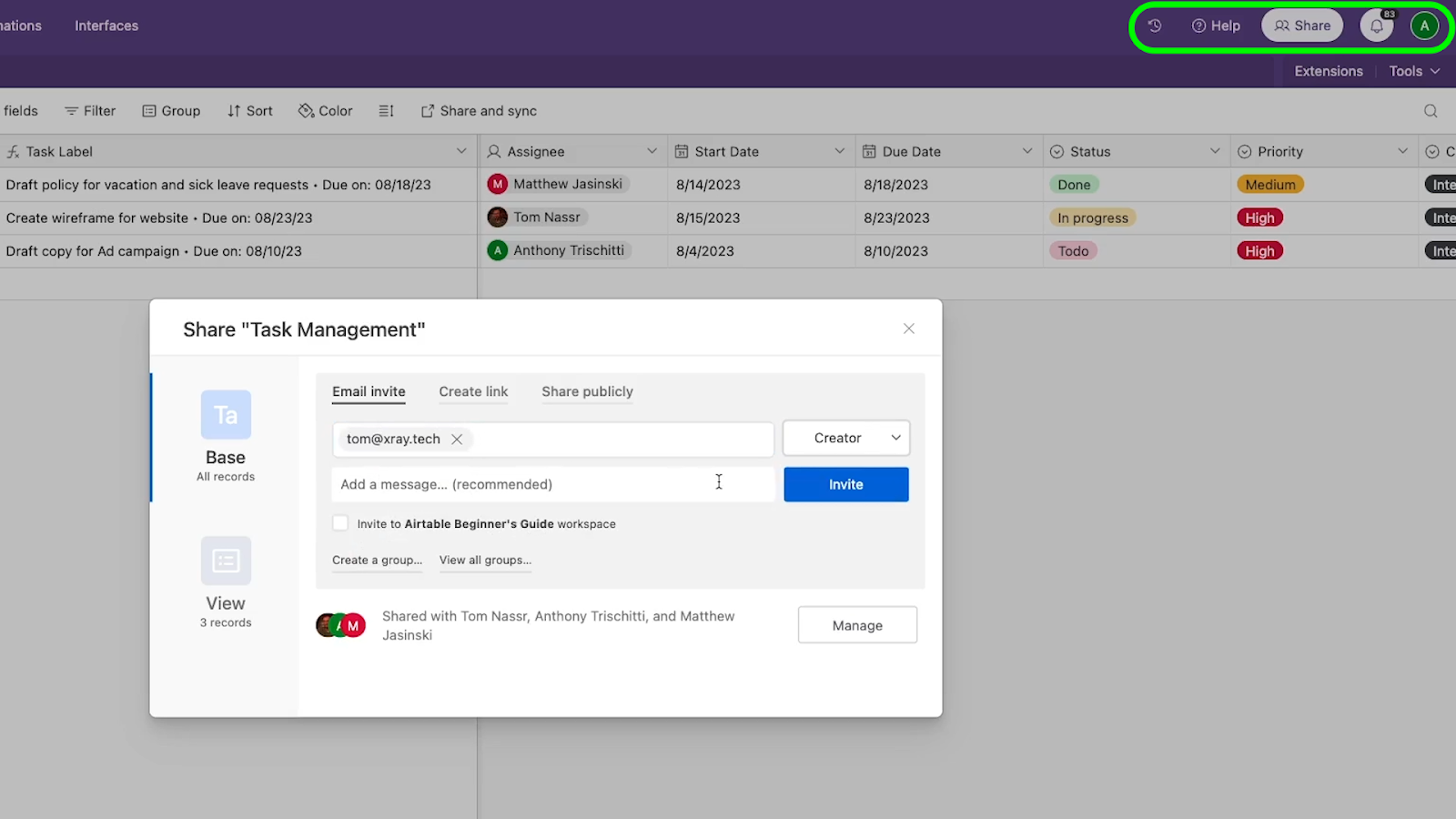Click due date 8/23/2023 cell
The height and width of the screenshot is (819, 1456).
[x=949, y=217]
